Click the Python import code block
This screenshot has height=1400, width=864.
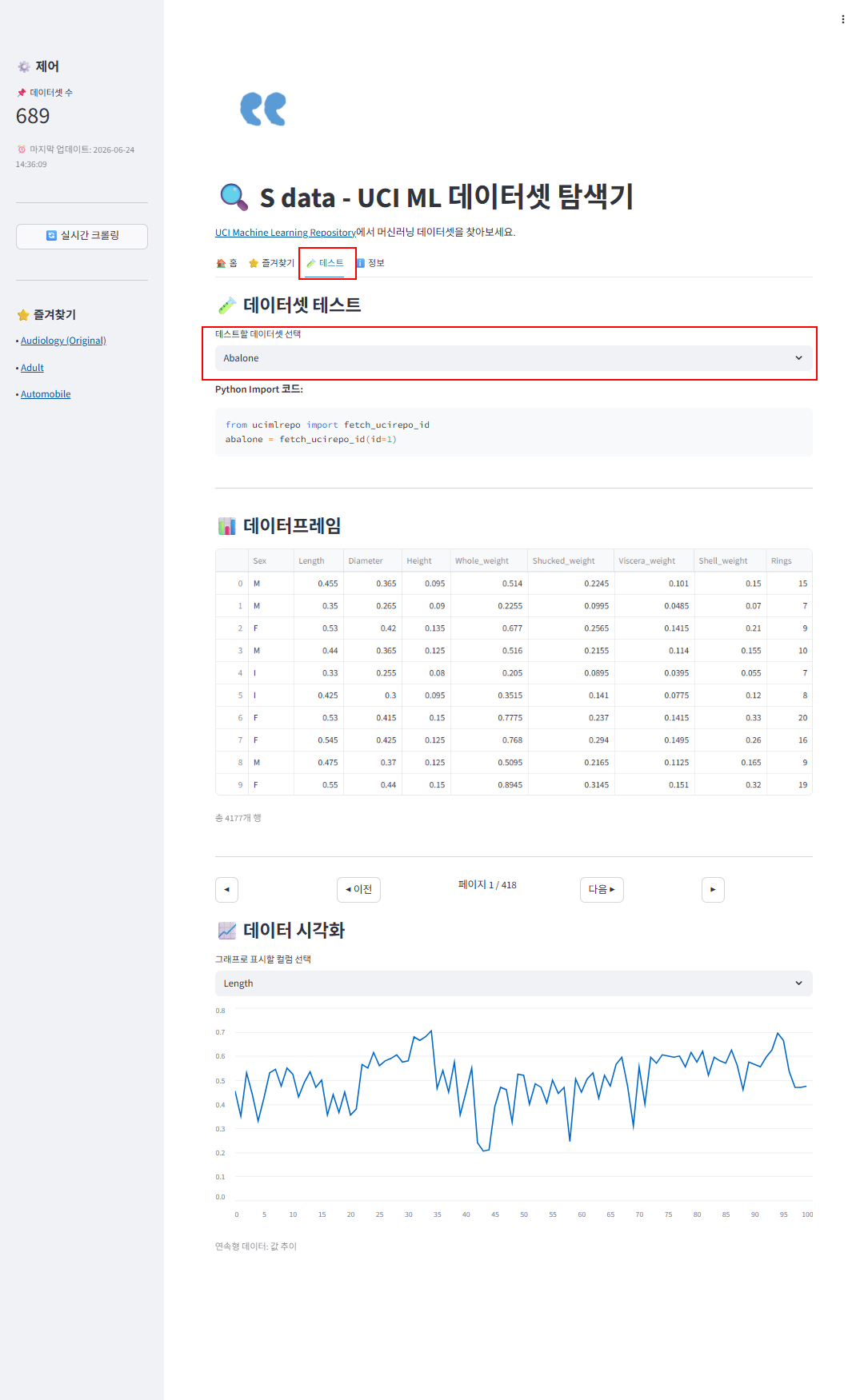pos(514,432)
